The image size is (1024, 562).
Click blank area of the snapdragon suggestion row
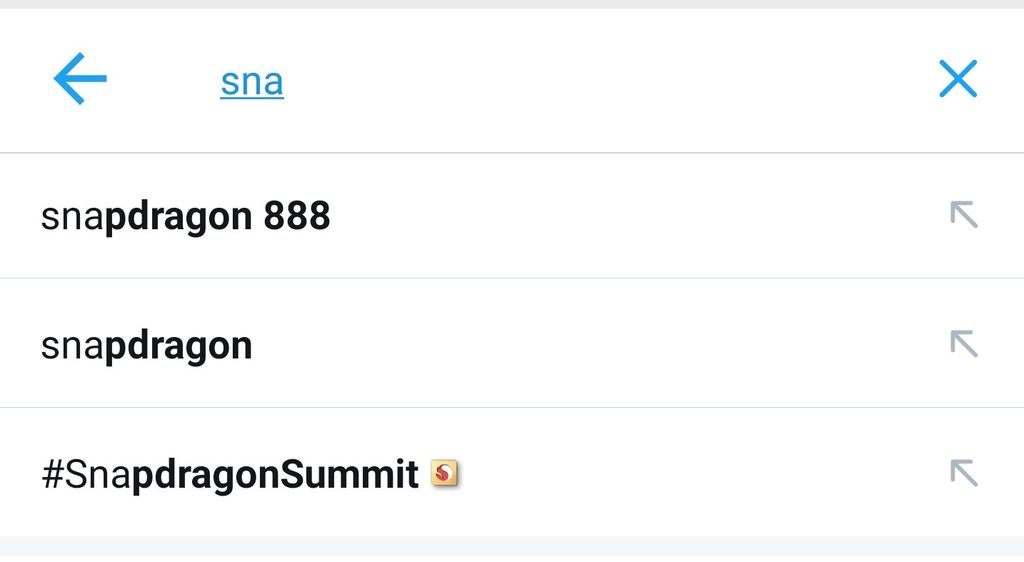(588, 345)
